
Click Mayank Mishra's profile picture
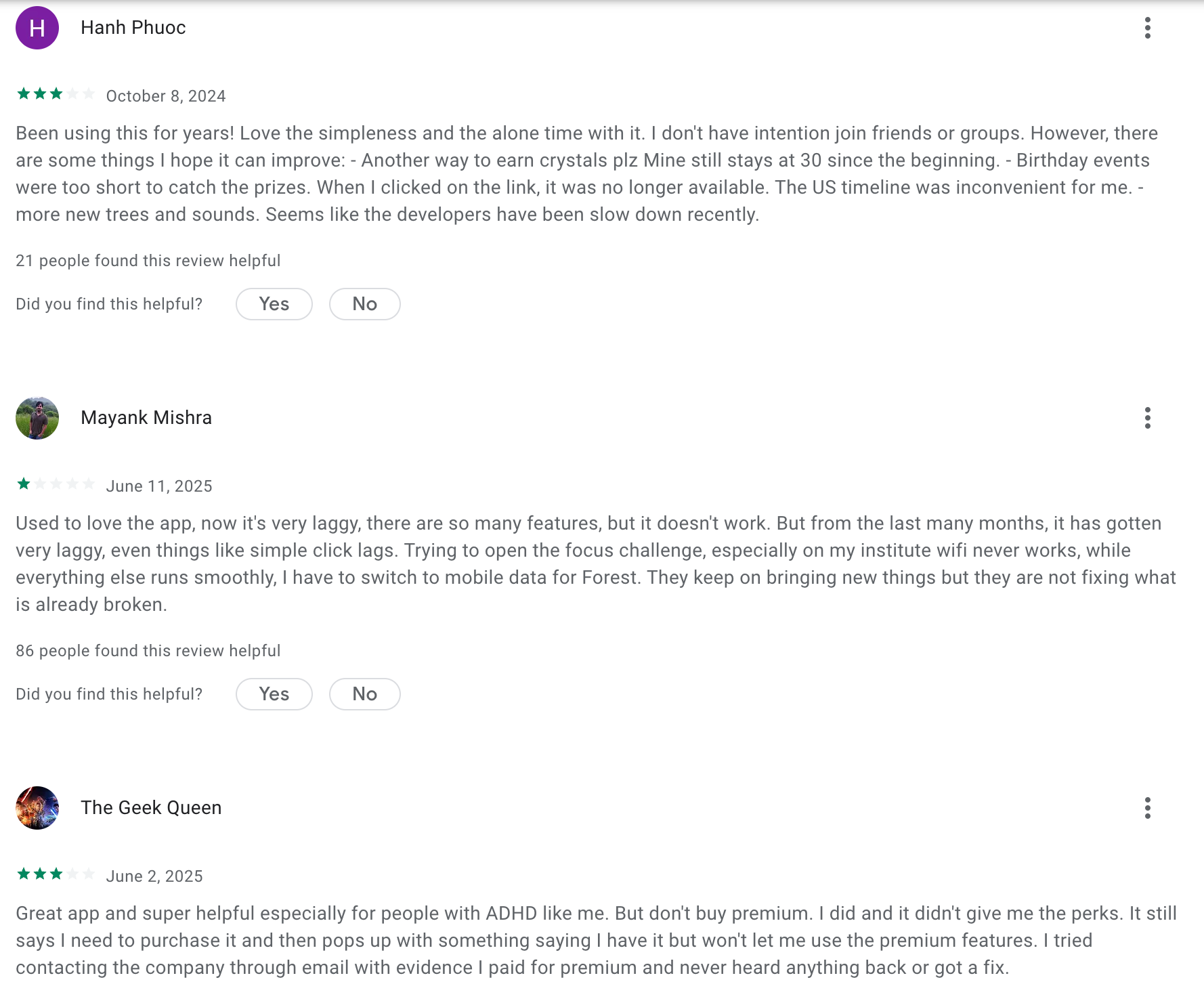(37, 418)
